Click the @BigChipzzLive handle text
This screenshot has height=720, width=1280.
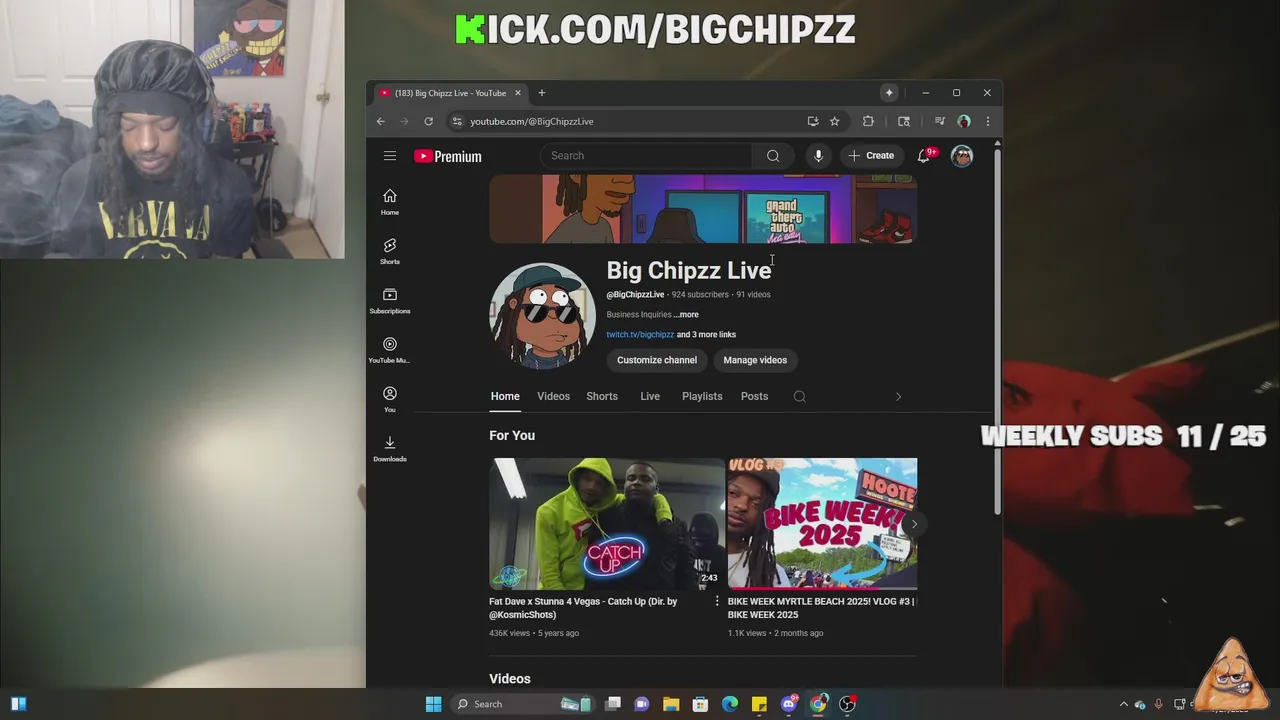(635, 295)
